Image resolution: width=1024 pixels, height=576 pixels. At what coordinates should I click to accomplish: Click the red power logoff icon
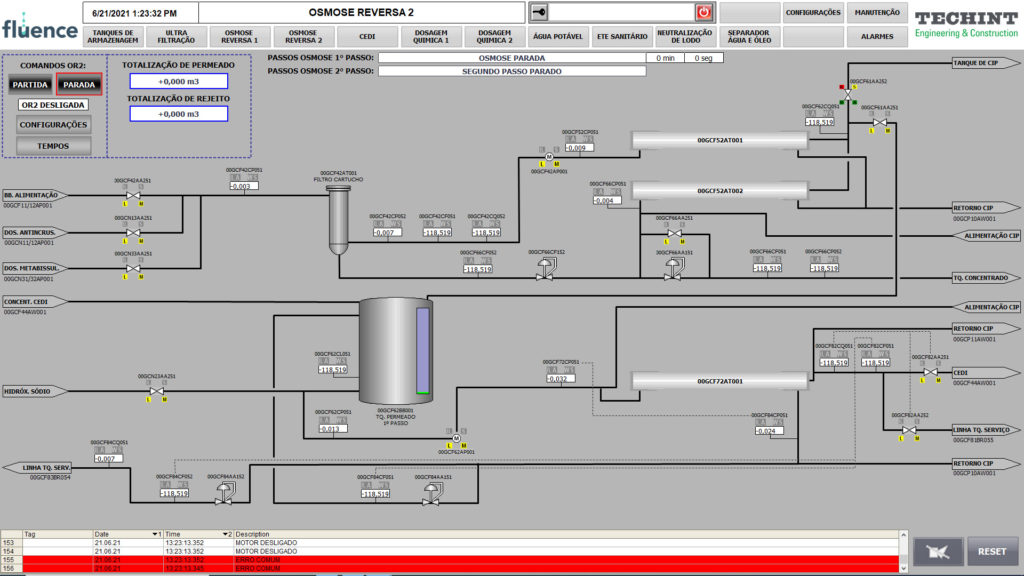[x=703, y=12]
